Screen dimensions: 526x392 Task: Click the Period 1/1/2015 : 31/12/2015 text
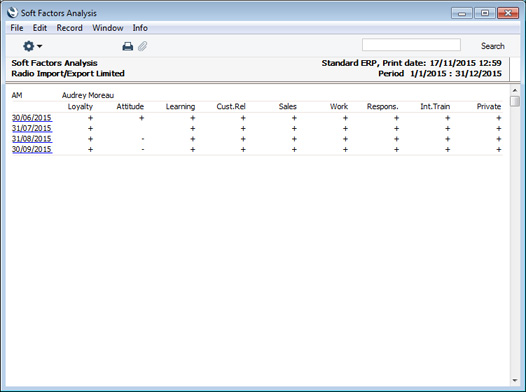(440, 73)
